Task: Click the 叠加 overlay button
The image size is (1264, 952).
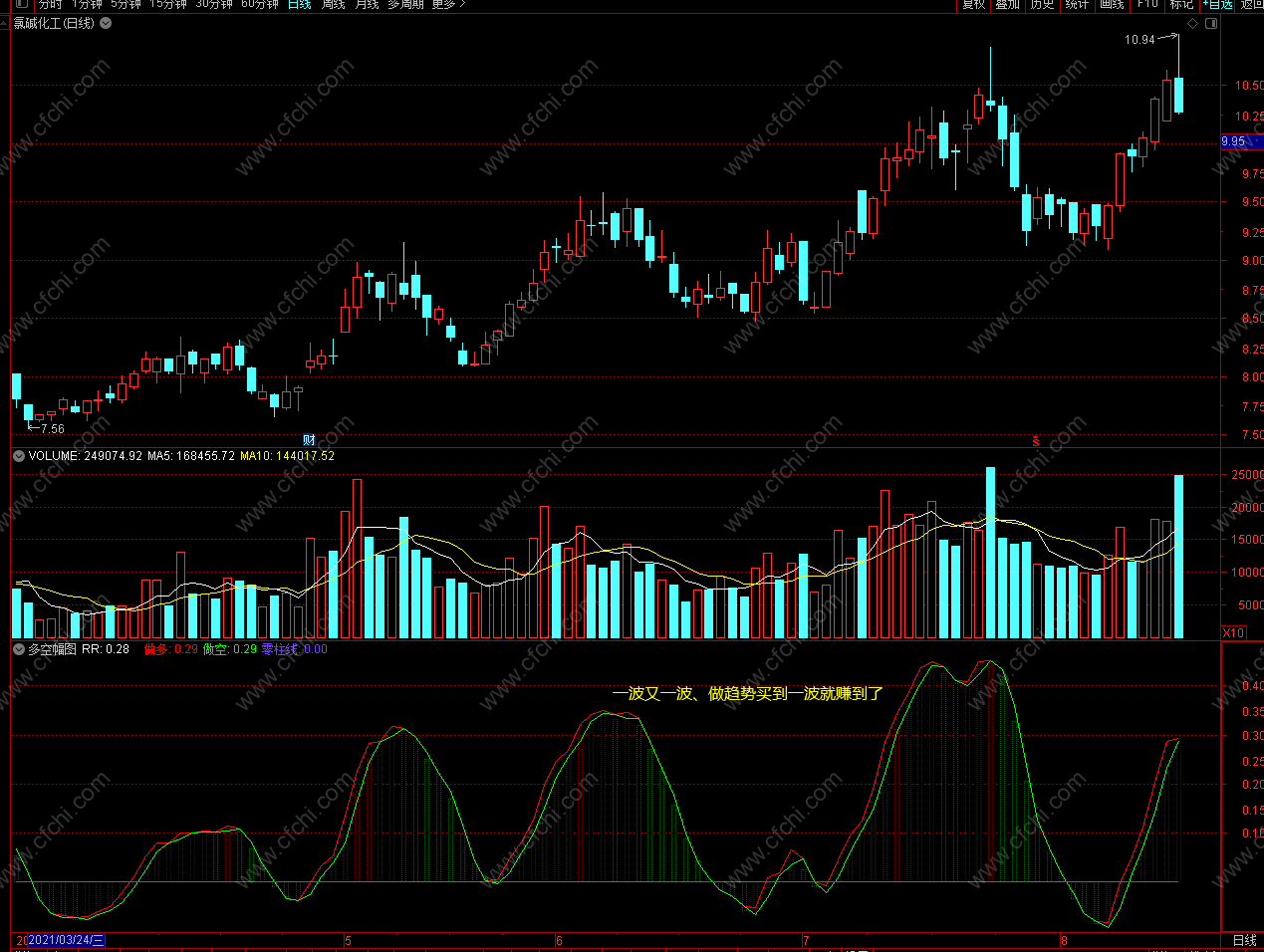Action: click(1008, 4)
